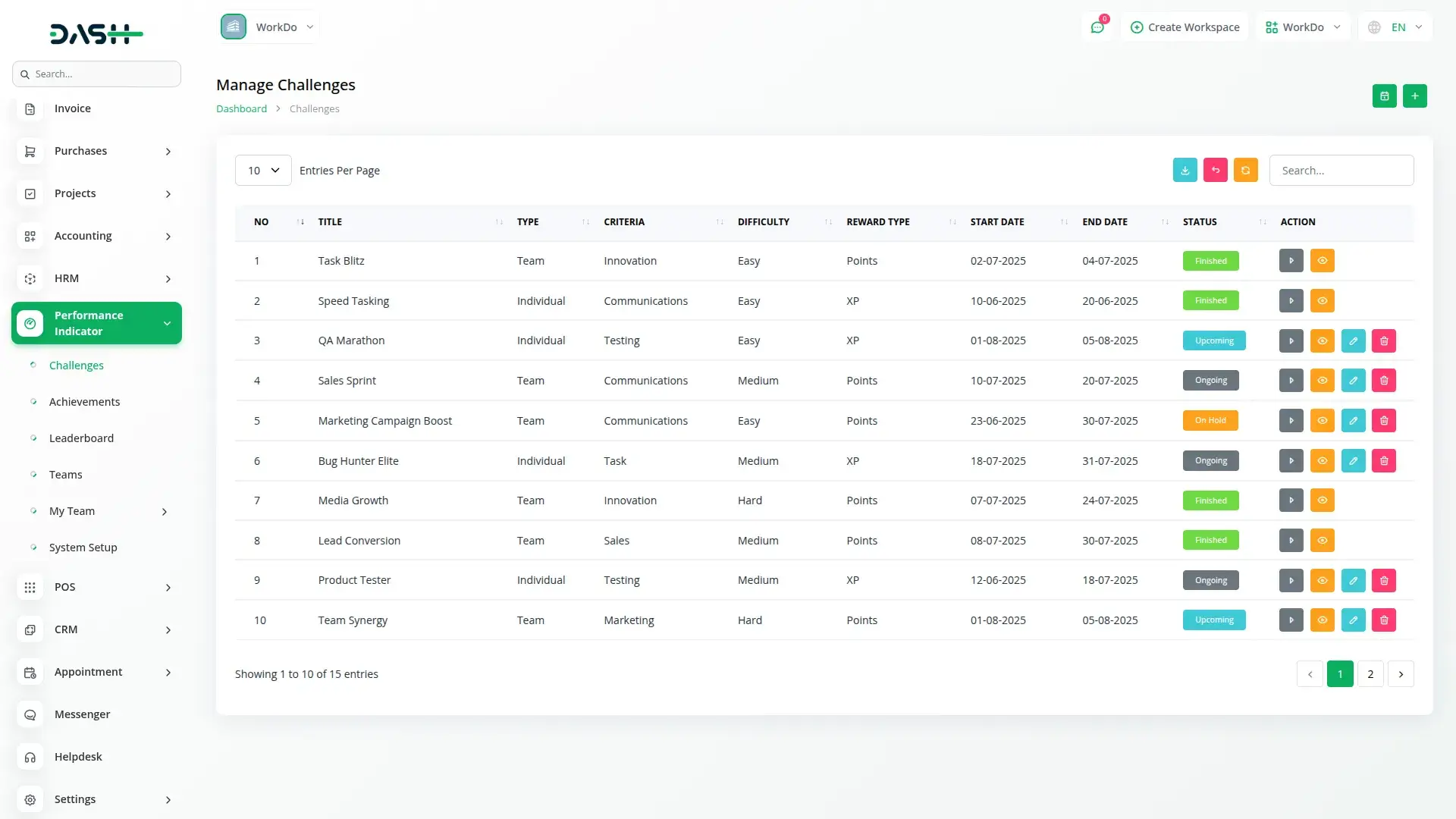Viewport: 1456px width, 819px height.
Task: Open the entries per page dropdown
Action: point(263,171)
